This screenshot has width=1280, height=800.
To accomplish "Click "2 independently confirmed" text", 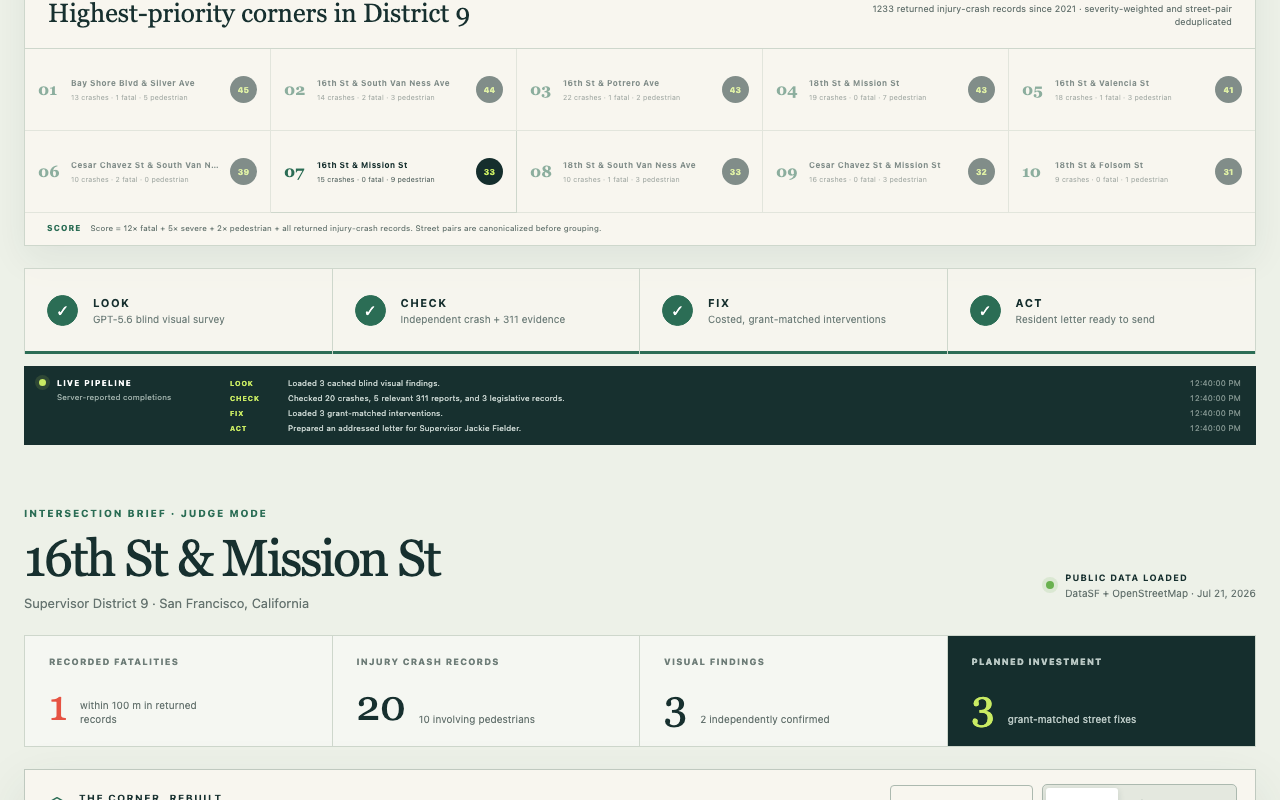I will coord(765,719).
